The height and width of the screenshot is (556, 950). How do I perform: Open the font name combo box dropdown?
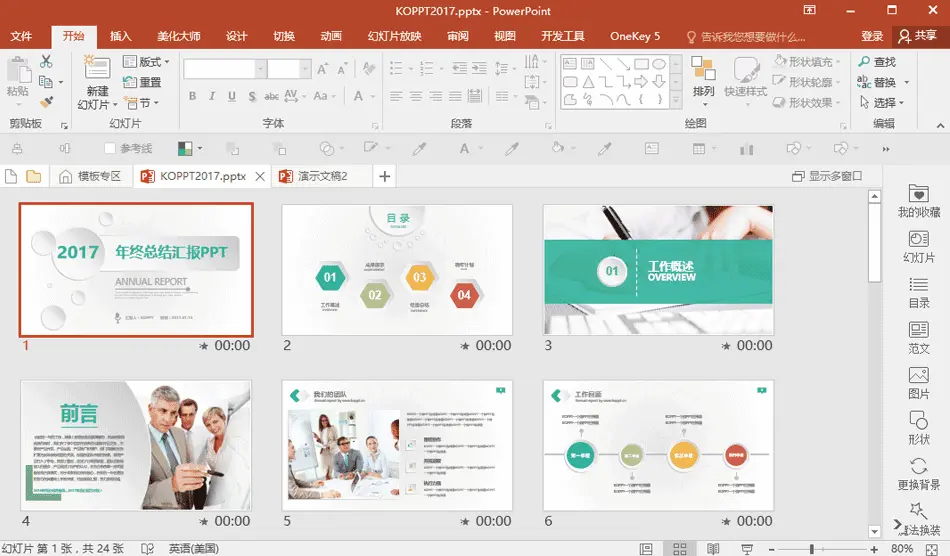[261, 68]
